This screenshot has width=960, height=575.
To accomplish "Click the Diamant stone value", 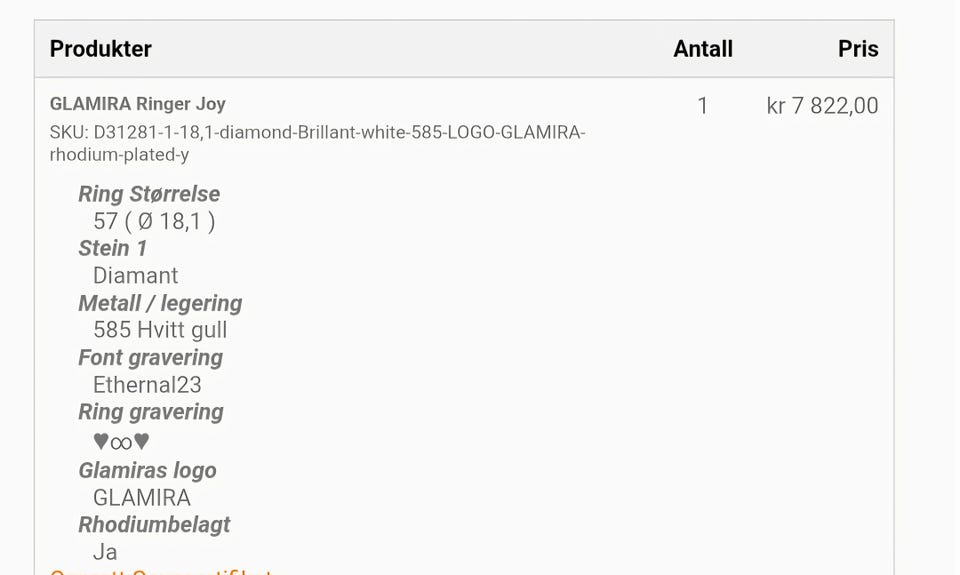I will (135, 276).
